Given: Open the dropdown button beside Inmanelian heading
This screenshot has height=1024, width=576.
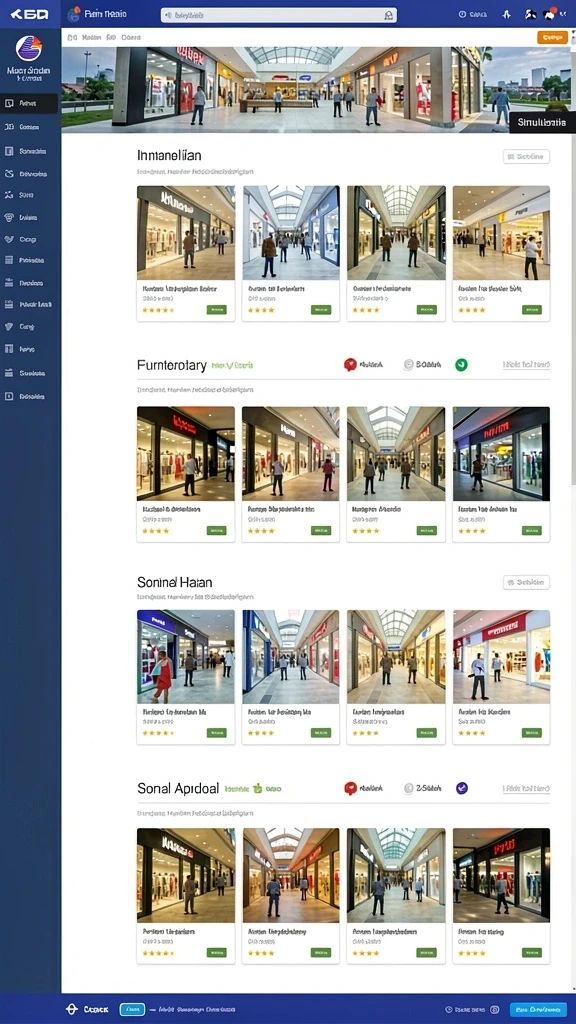Looking at the screenshot, I should 526,156.
